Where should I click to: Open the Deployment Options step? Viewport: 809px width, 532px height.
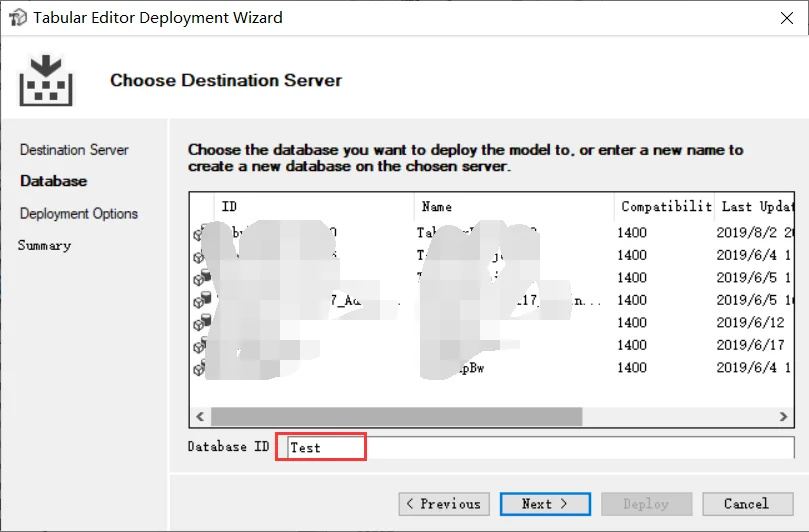tap(79, 214)
